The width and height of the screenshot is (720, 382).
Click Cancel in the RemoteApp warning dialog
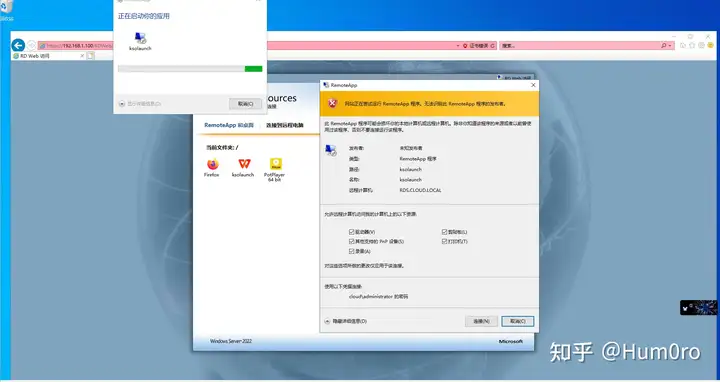pos(518,321)
